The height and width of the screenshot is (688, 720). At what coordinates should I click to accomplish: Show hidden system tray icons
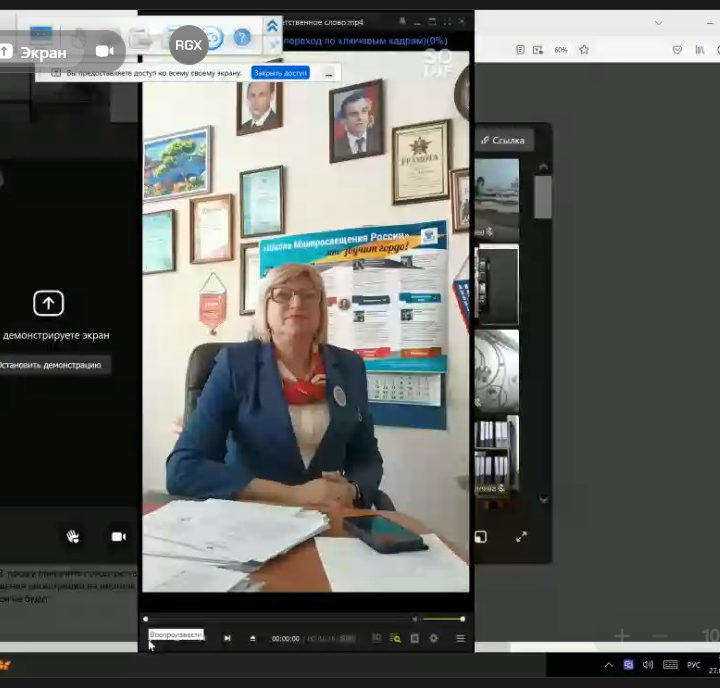click(x=608, y=665)
